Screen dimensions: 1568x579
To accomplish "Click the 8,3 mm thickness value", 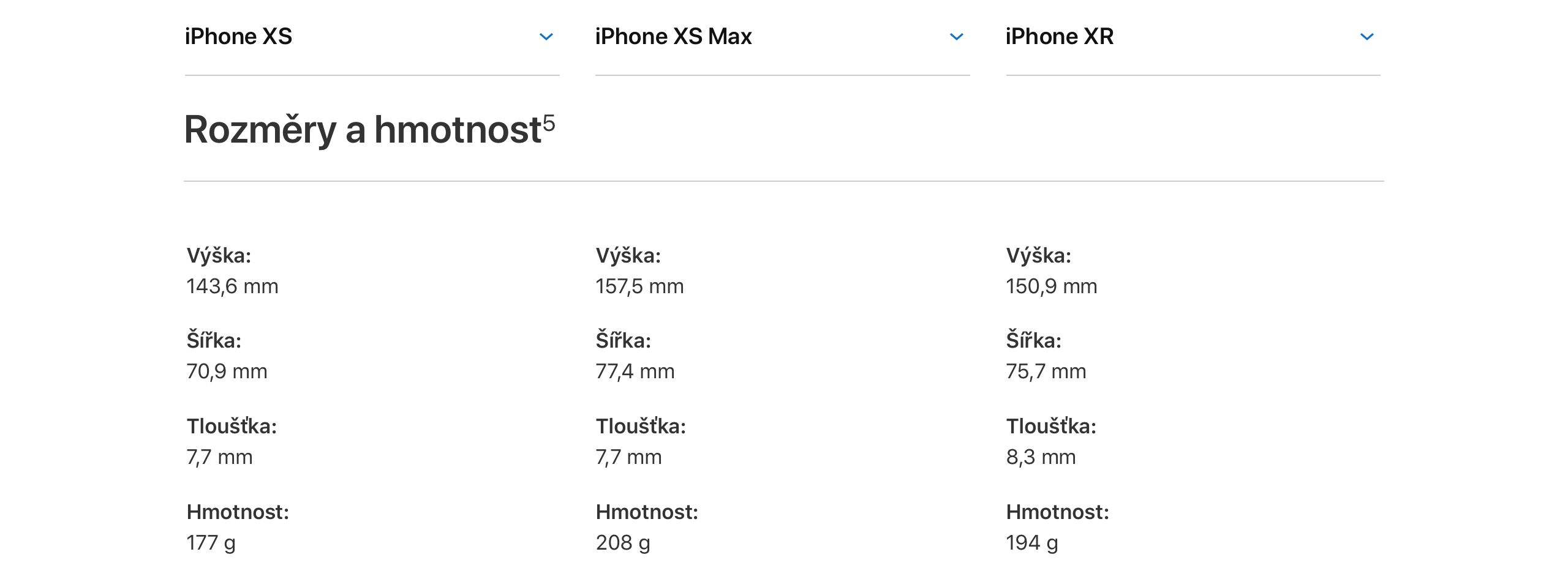I will (1041, 457).
